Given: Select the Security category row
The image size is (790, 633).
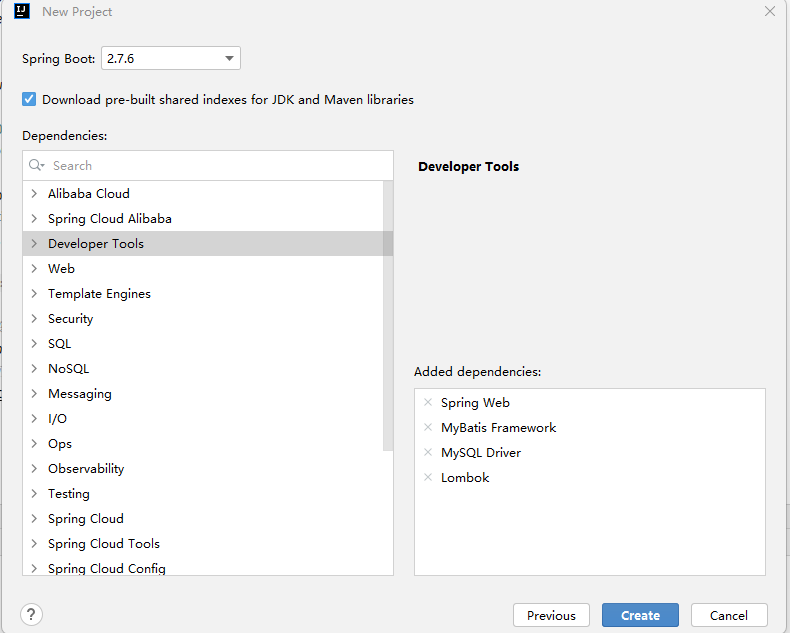Looking at the screenshot, I should click(x=203, y=319).
